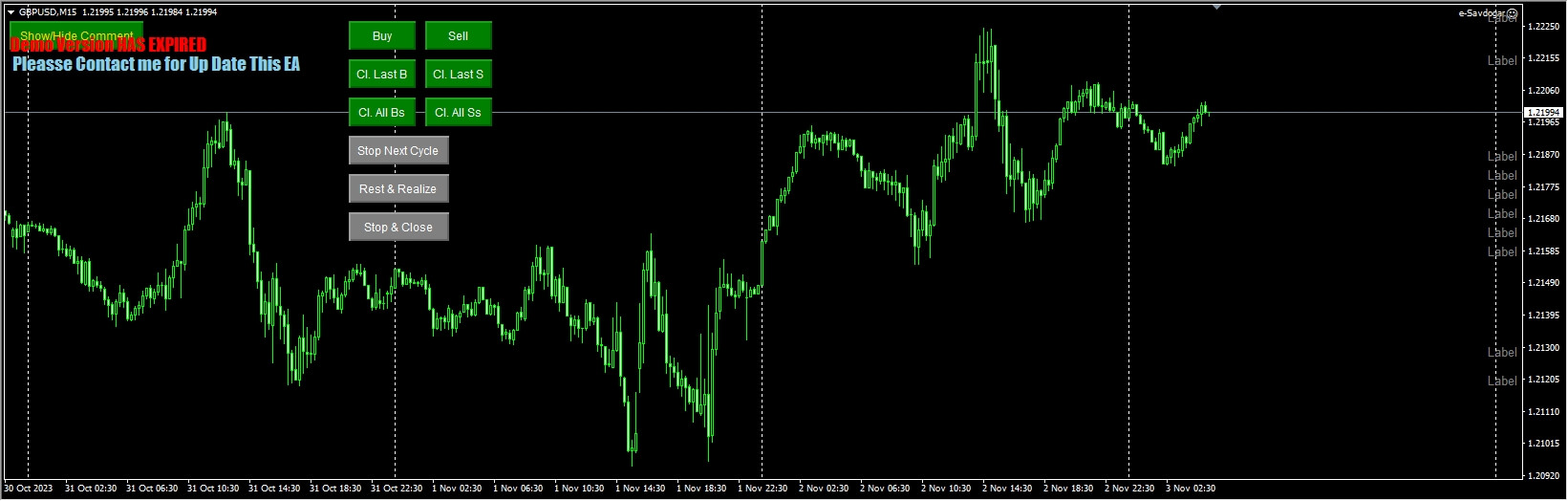This screenshot has width=1568, height=501.
Task: Close last sell with Cl. Last S
Action: (x=458, y=75)
